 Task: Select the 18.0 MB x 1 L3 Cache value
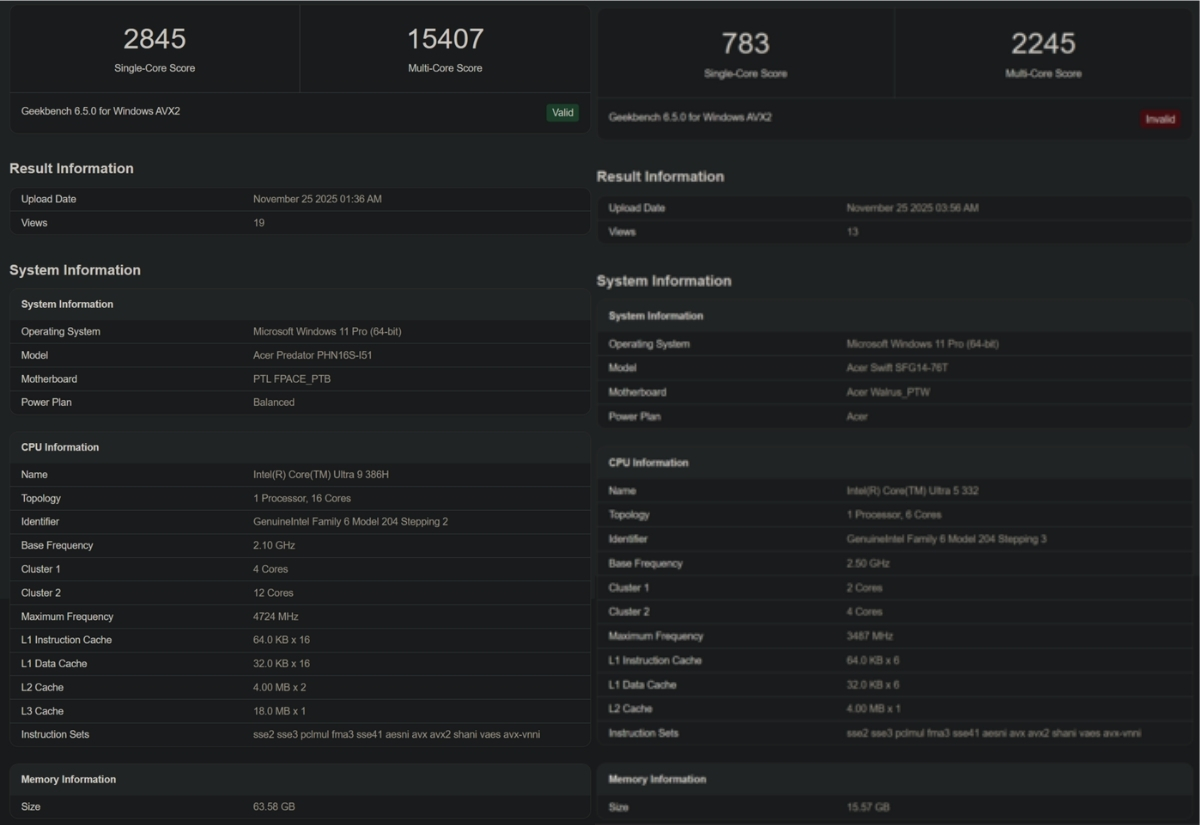279,711
